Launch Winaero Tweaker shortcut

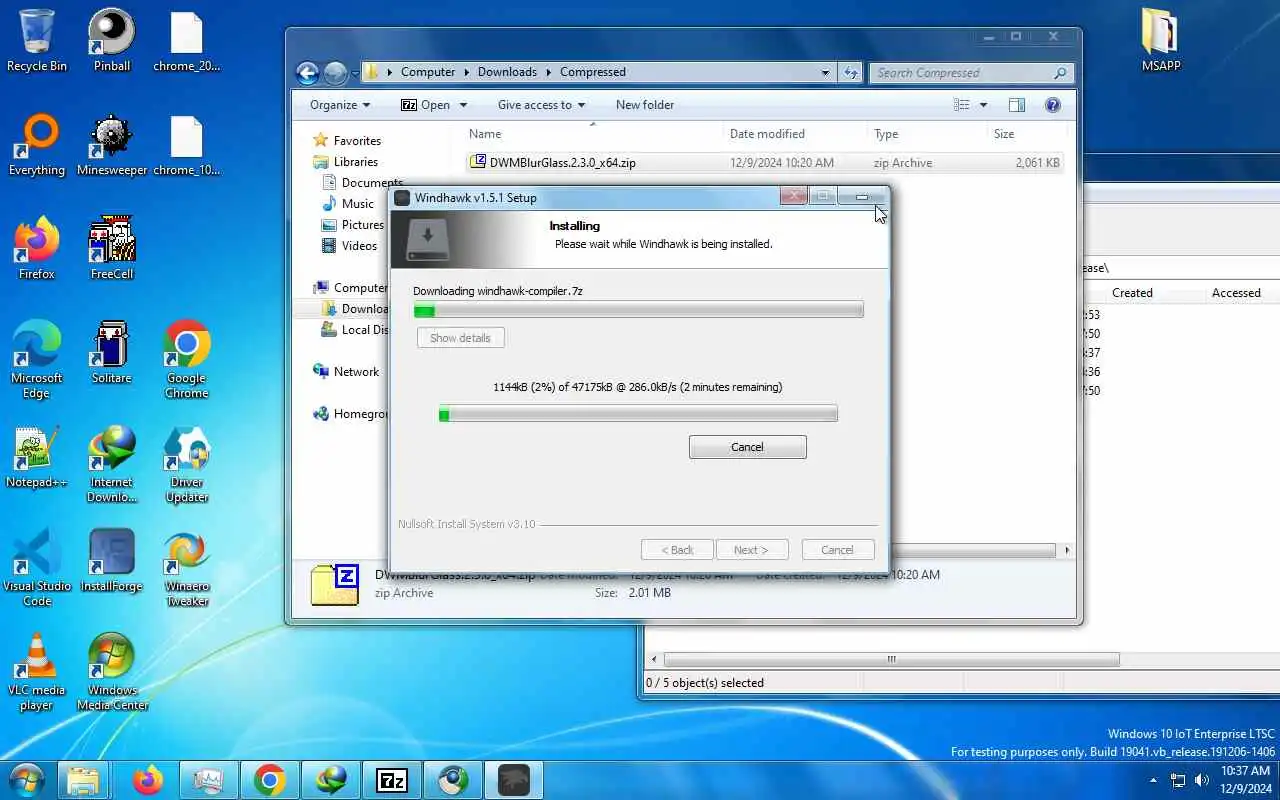(x=187, y=567)
